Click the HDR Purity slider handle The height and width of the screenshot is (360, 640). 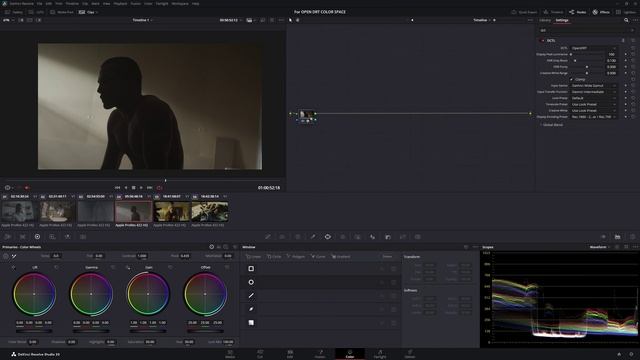coord(587,67)
